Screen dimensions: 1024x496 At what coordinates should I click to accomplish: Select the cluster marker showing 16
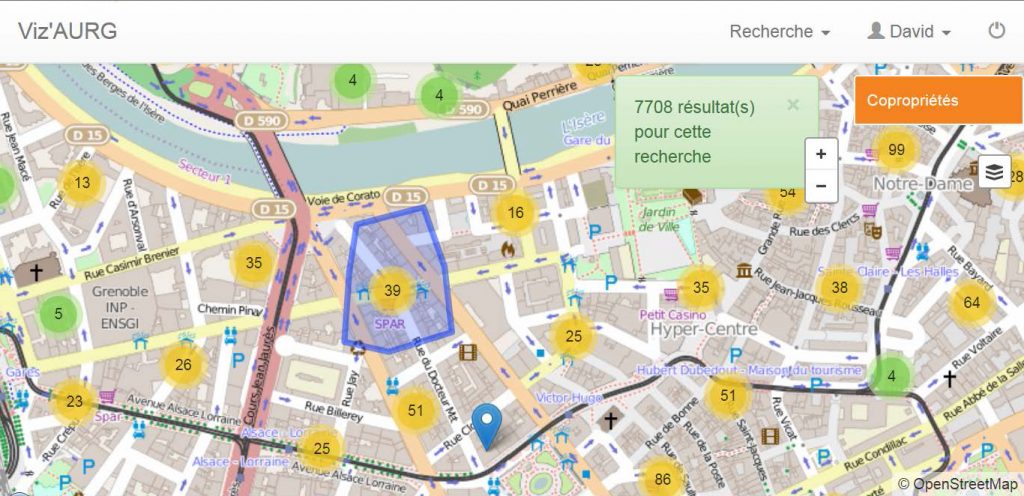pos(516,212)
